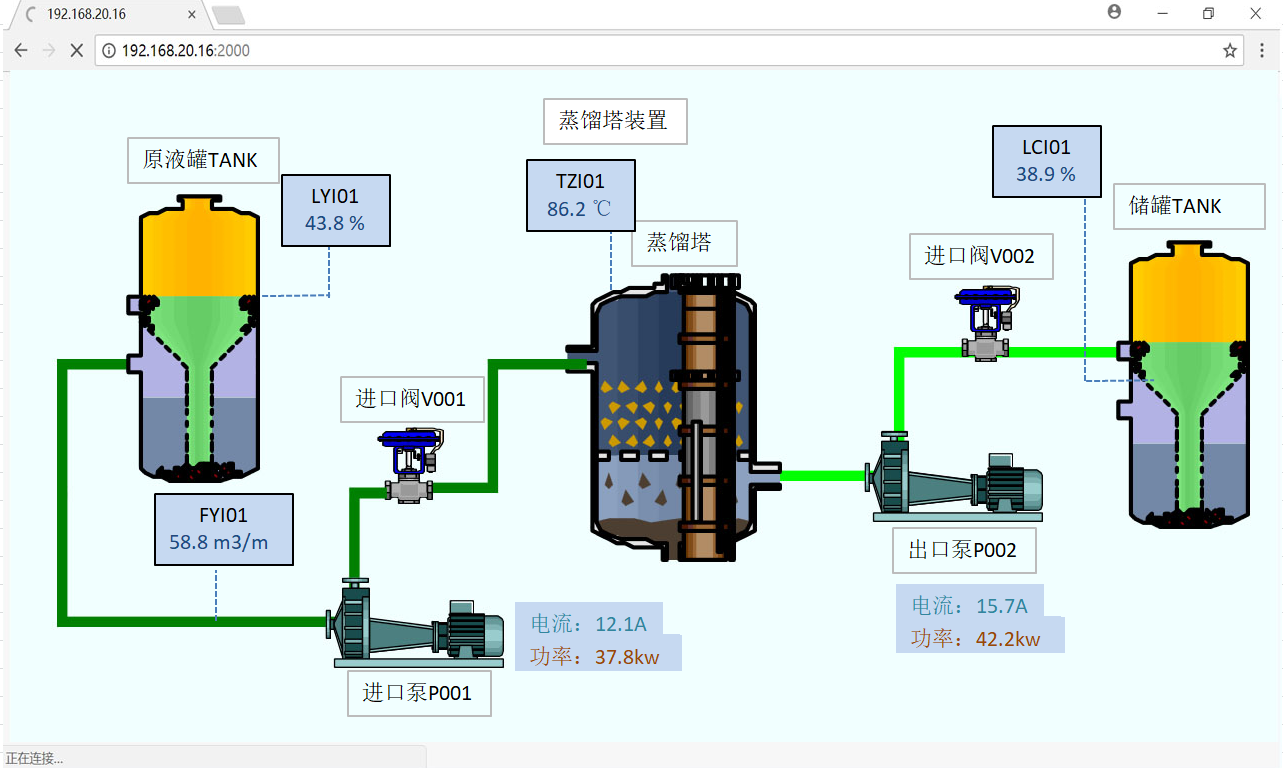Viewport: 1283px width, 768px height.
Task: Click the LYI01 43.8 % level indicator
Action: click(336, 210)
